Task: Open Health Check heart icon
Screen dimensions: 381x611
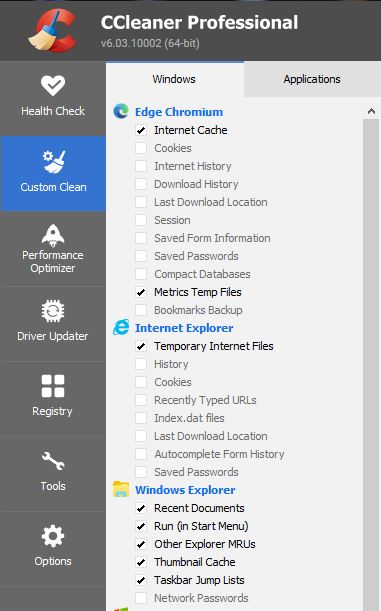Action: [x=53, y=85]
